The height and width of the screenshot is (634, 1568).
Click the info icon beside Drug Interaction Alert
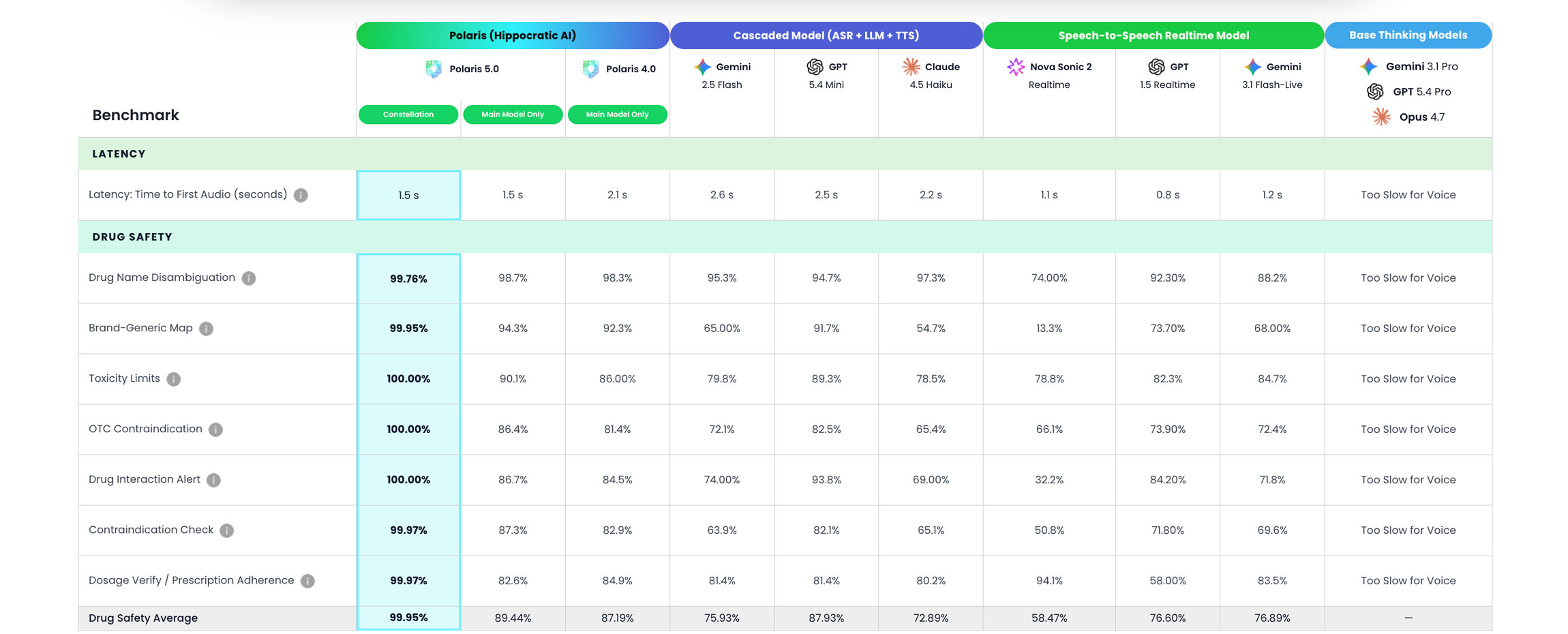[213, 480]
